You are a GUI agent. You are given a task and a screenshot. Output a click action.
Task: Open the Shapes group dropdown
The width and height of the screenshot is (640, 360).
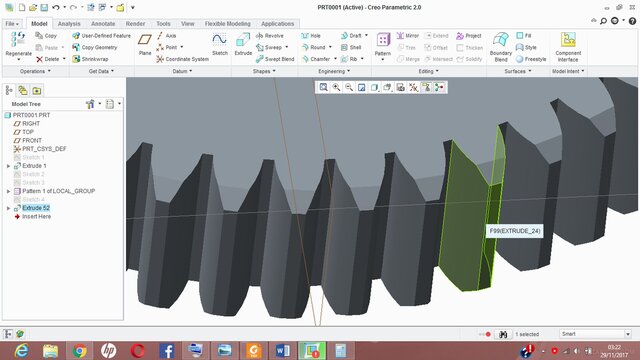(x=264, y=71)
